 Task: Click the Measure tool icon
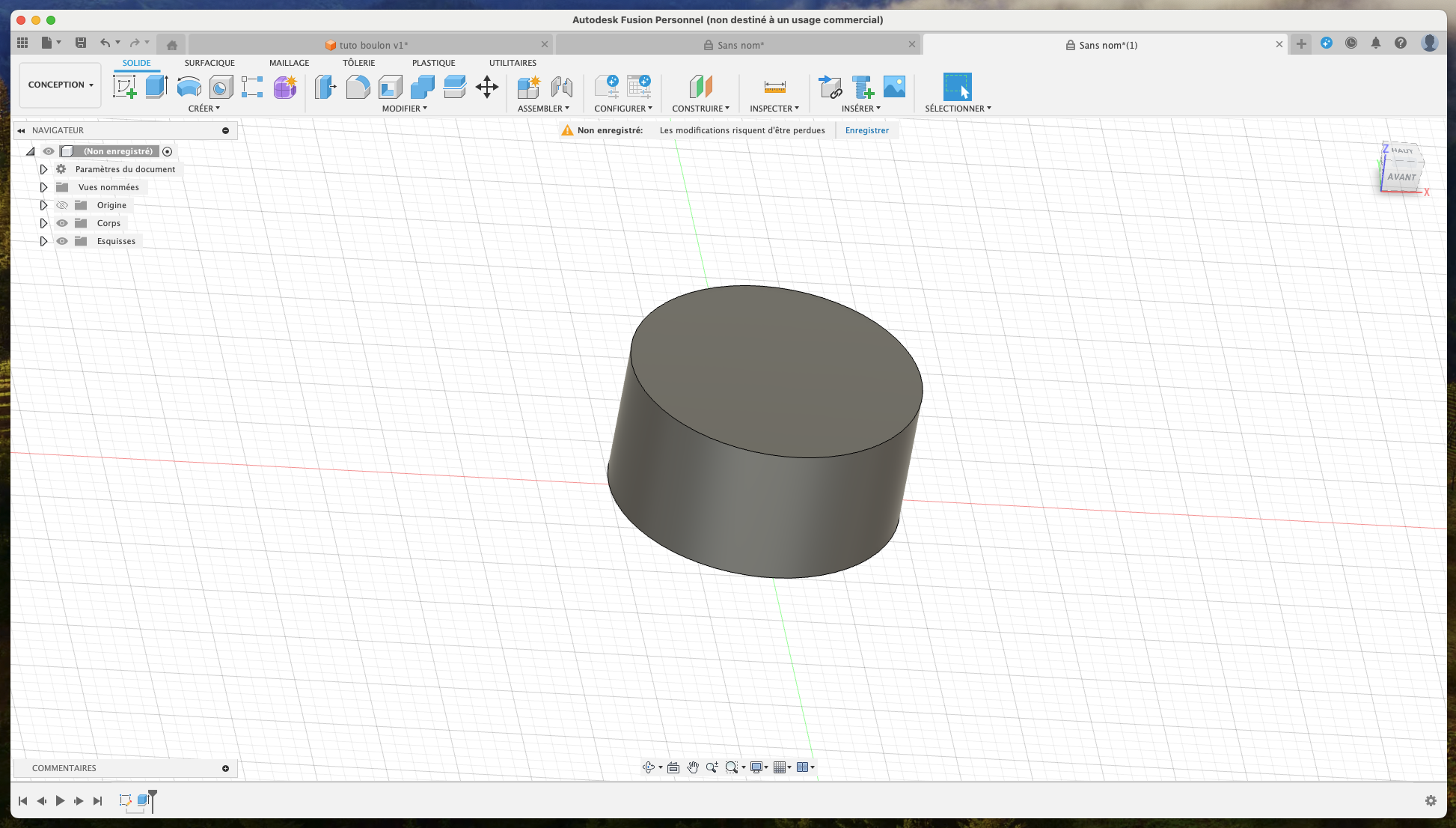tap(774, 87)
